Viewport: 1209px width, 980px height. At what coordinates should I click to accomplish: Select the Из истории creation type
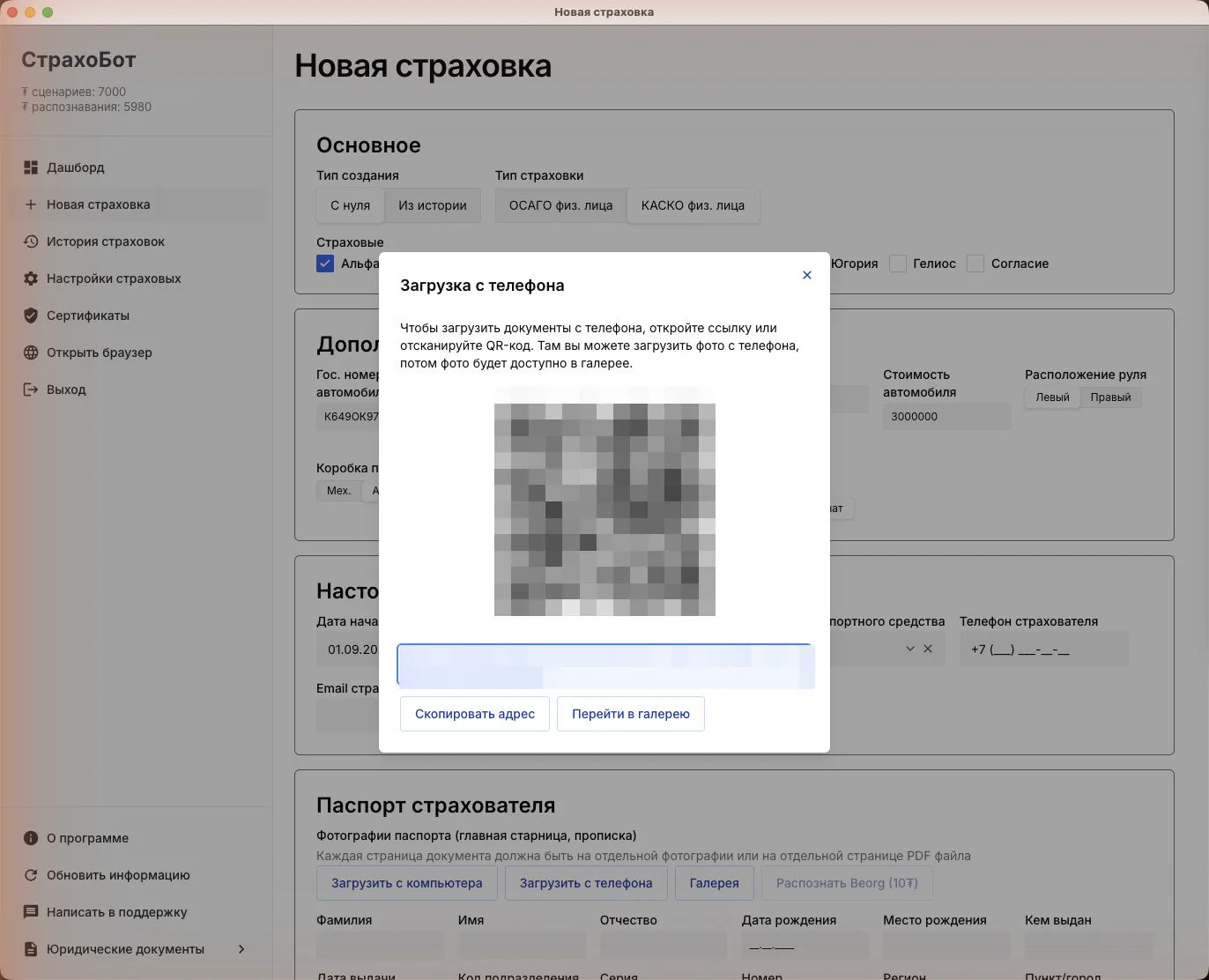433,205
